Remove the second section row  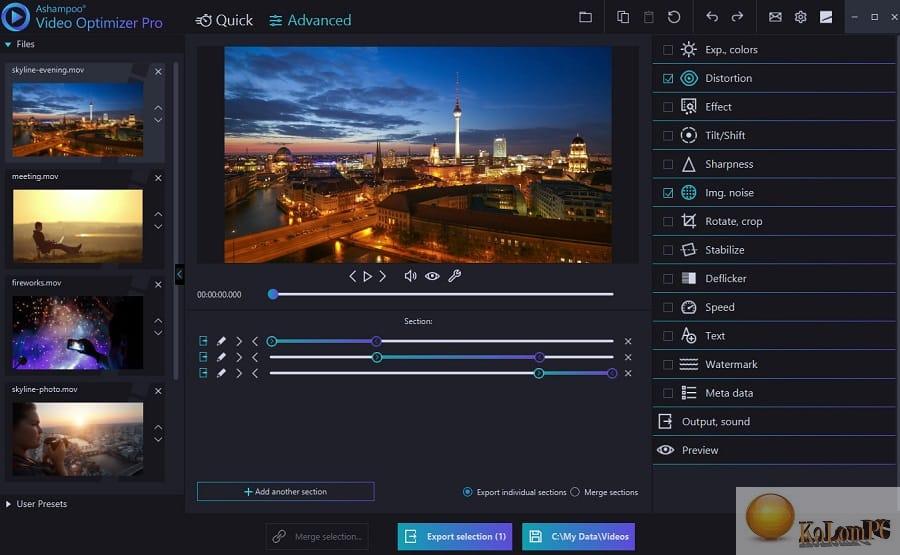pos(628,357)
